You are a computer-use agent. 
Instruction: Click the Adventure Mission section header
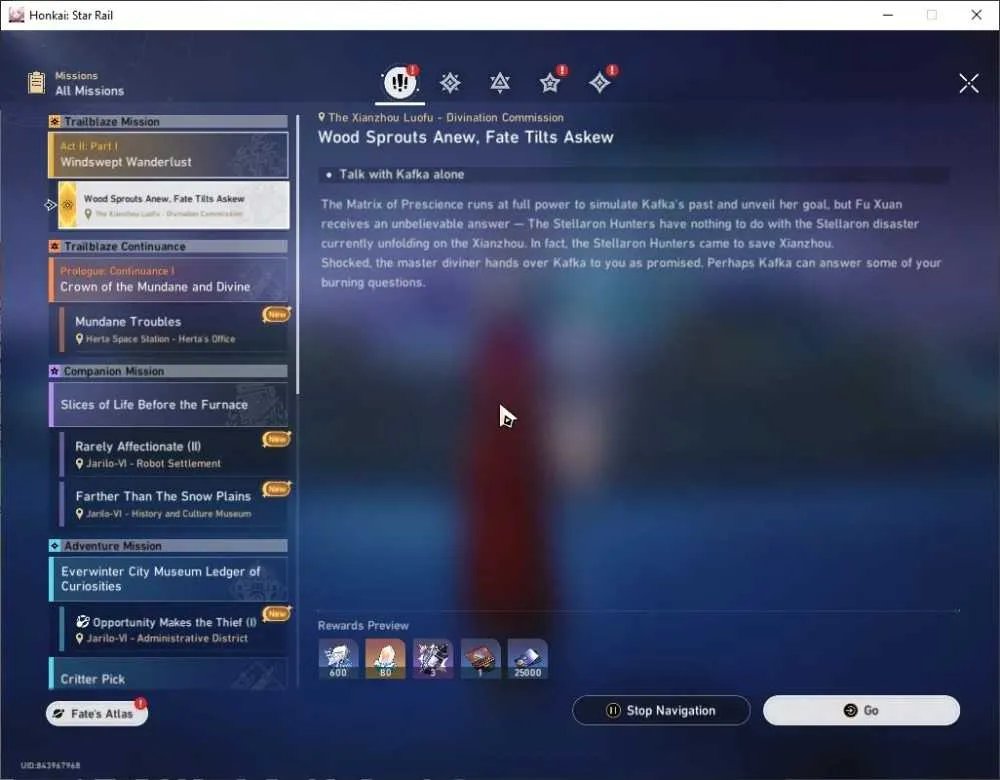pos(168,546)
